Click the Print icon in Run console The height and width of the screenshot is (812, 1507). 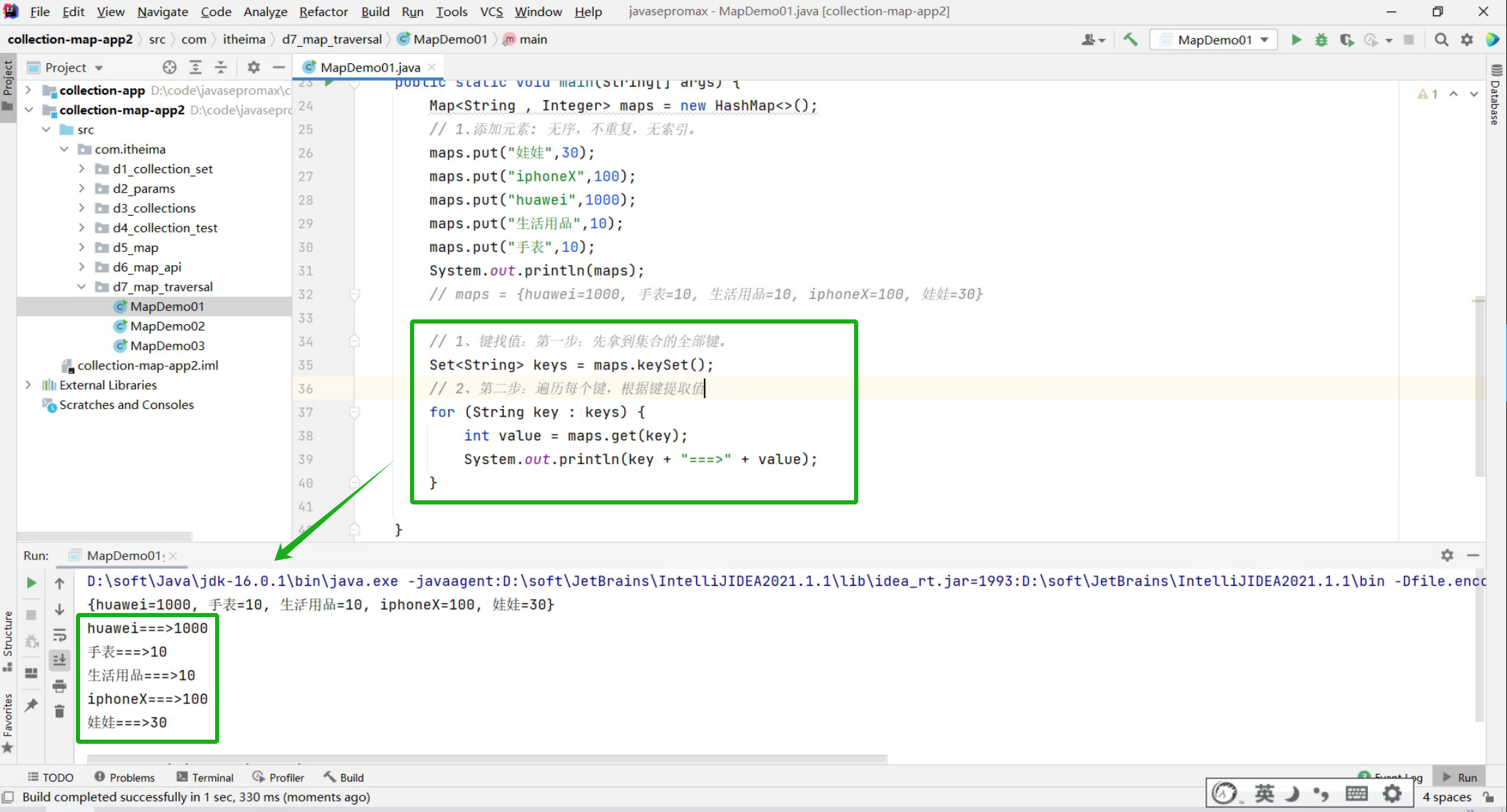tap(60, 686)
